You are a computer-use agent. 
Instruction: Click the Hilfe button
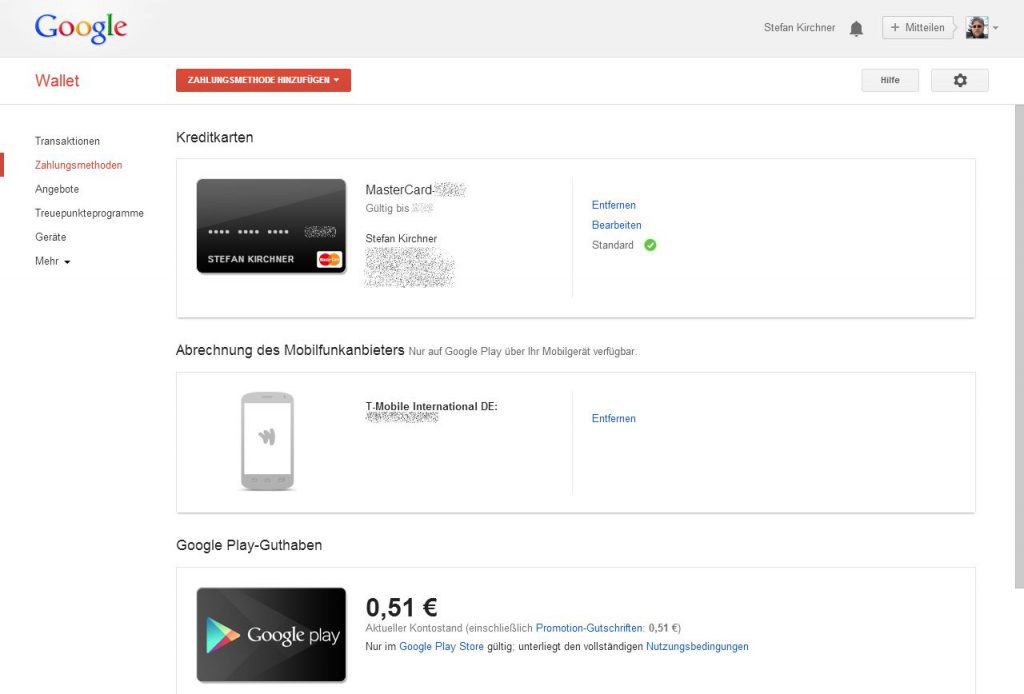889,80
